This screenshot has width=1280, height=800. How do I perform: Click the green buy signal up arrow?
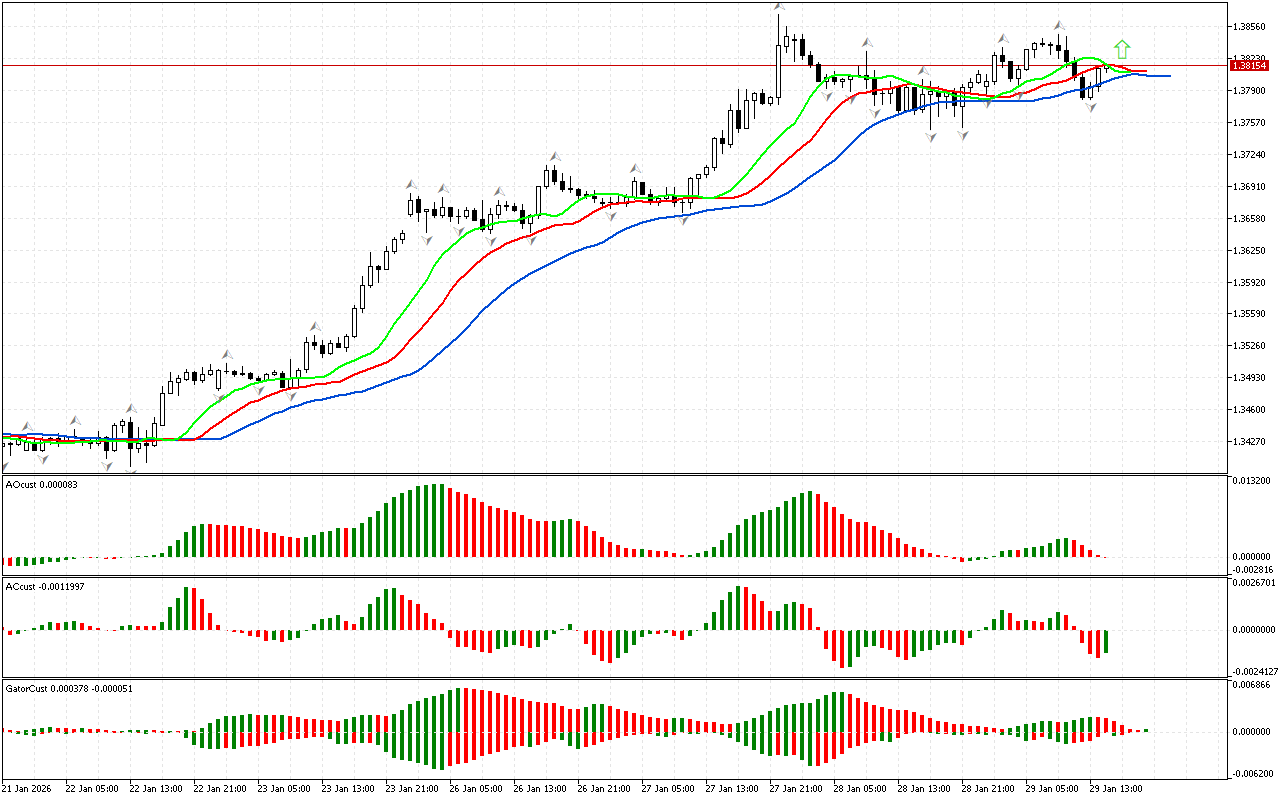pyautogui.click(x=1122, y=49)
